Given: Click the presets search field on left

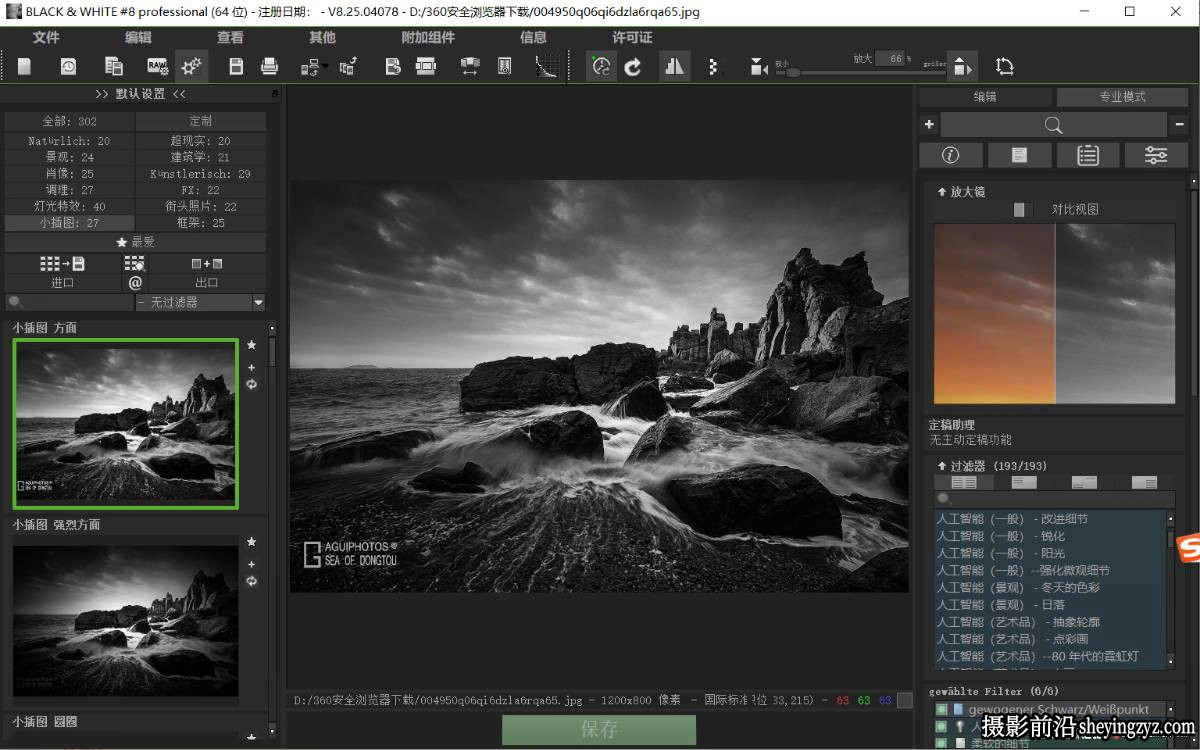Looking at the screenshot, I should [x=70, y=302].
